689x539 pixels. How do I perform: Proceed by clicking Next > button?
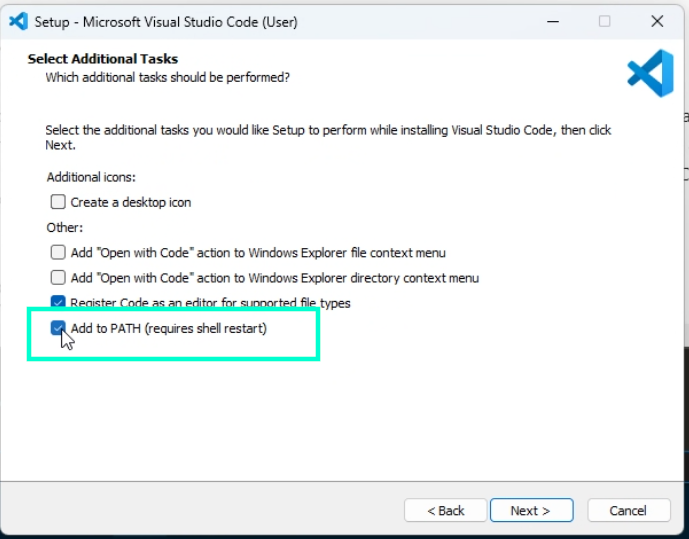coord(530,510)
